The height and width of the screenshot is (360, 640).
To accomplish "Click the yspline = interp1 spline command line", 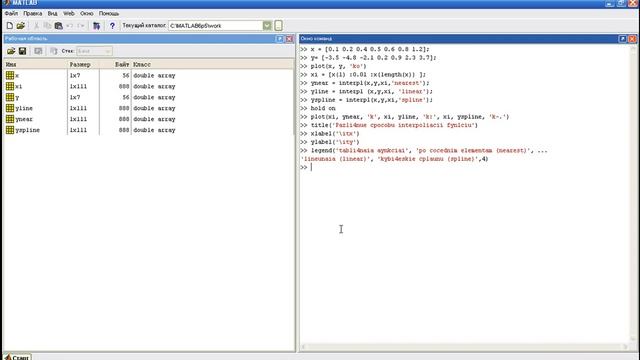I will coord(371,100).
